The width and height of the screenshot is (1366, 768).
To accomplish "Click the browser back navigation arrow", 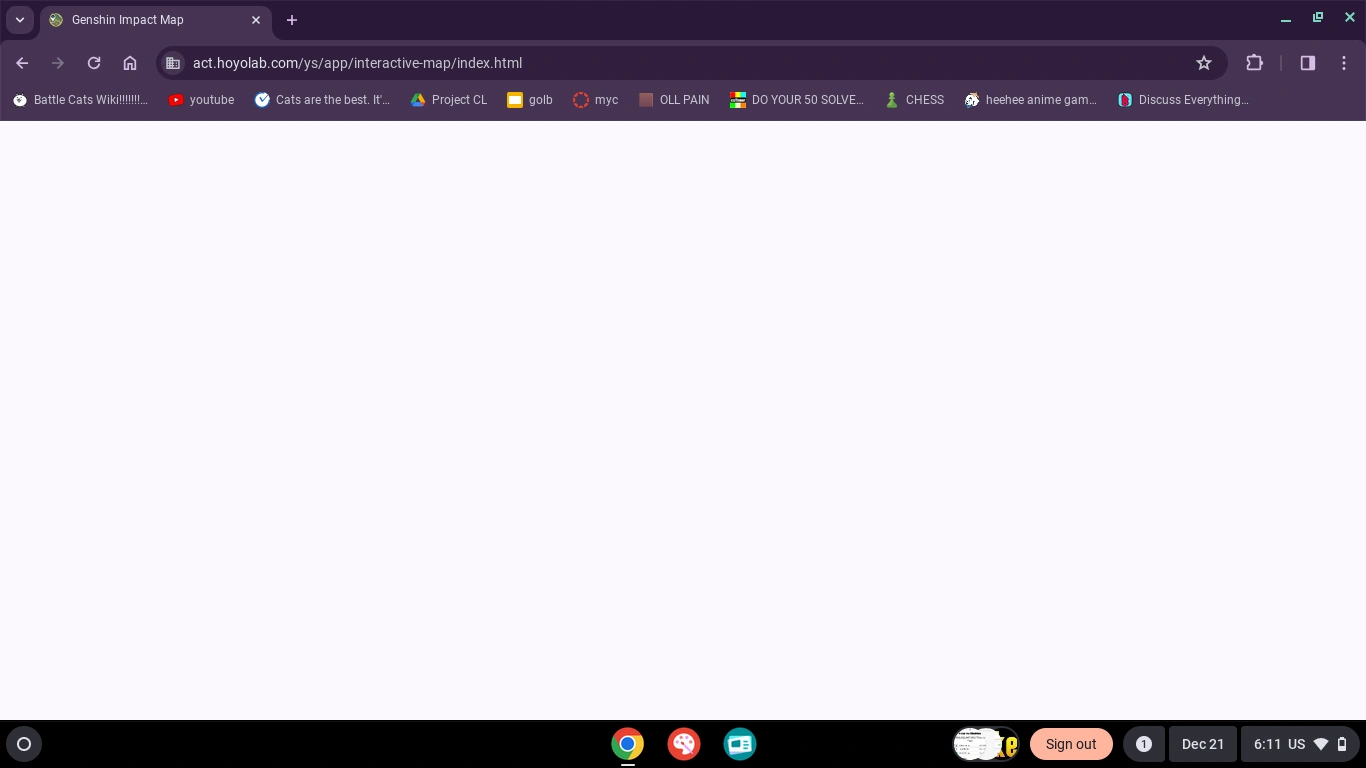I will coord(22,63).
